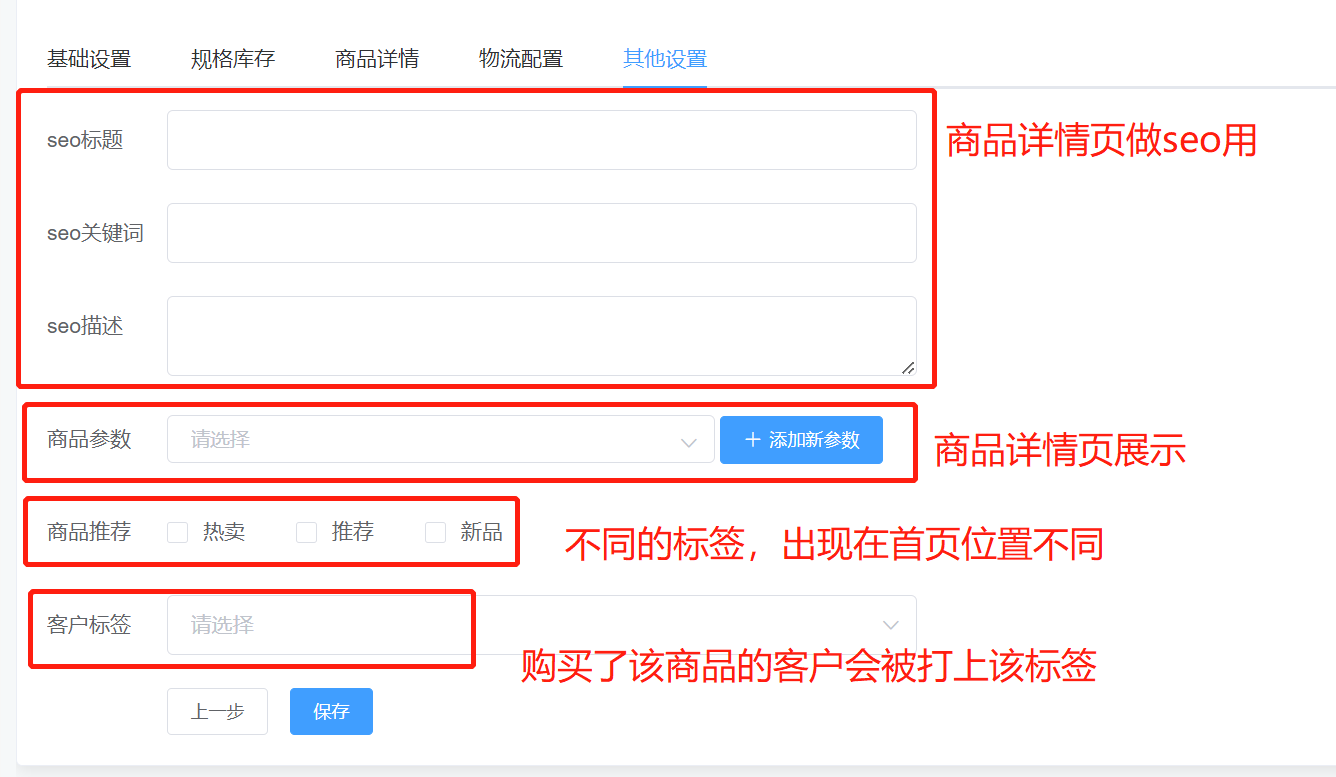Viewport: 1336px width, 777px height.
Task: Go to the 商品详情 tab
Action: (x=377, y=59)
